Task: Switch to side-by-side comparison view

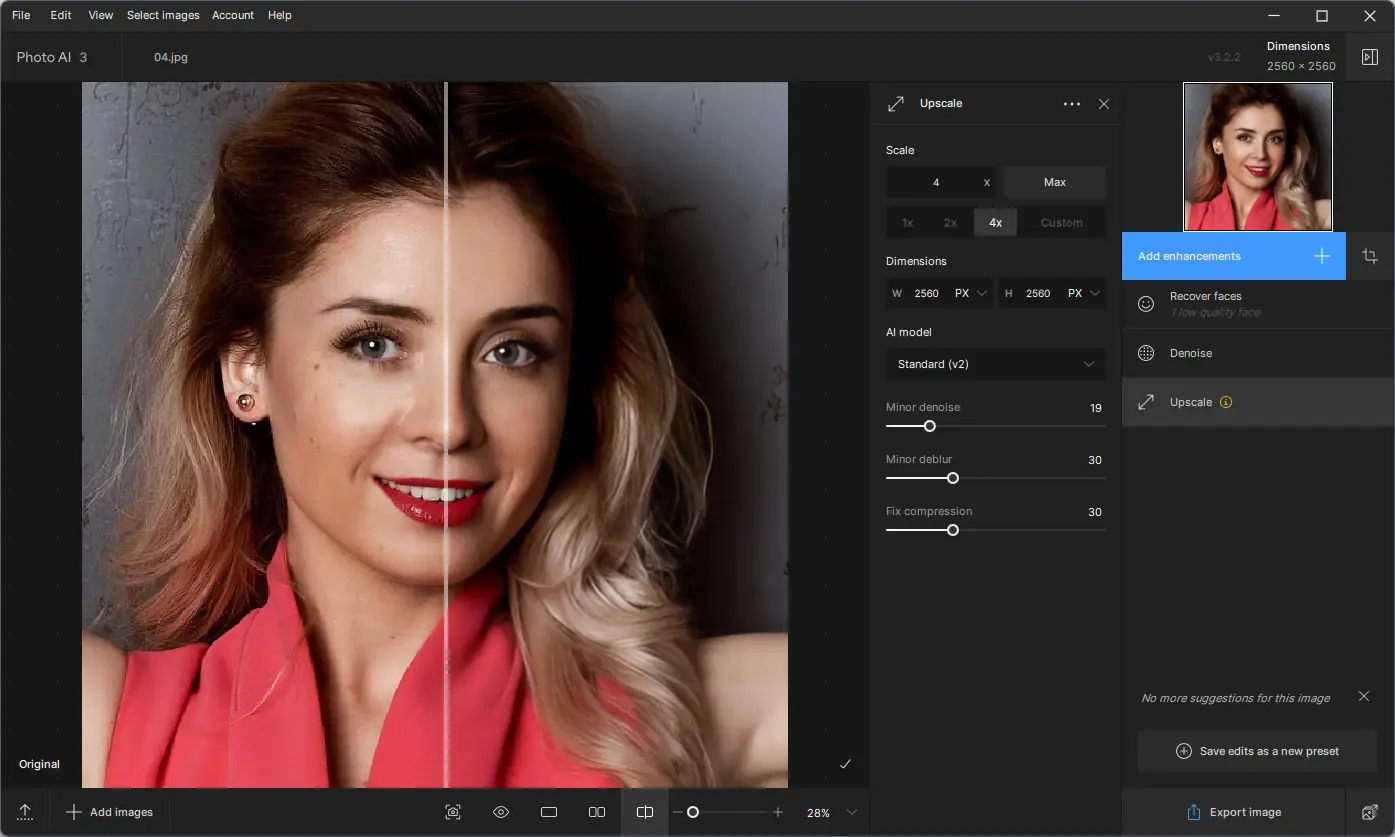Action: click(x=597, y=812)
